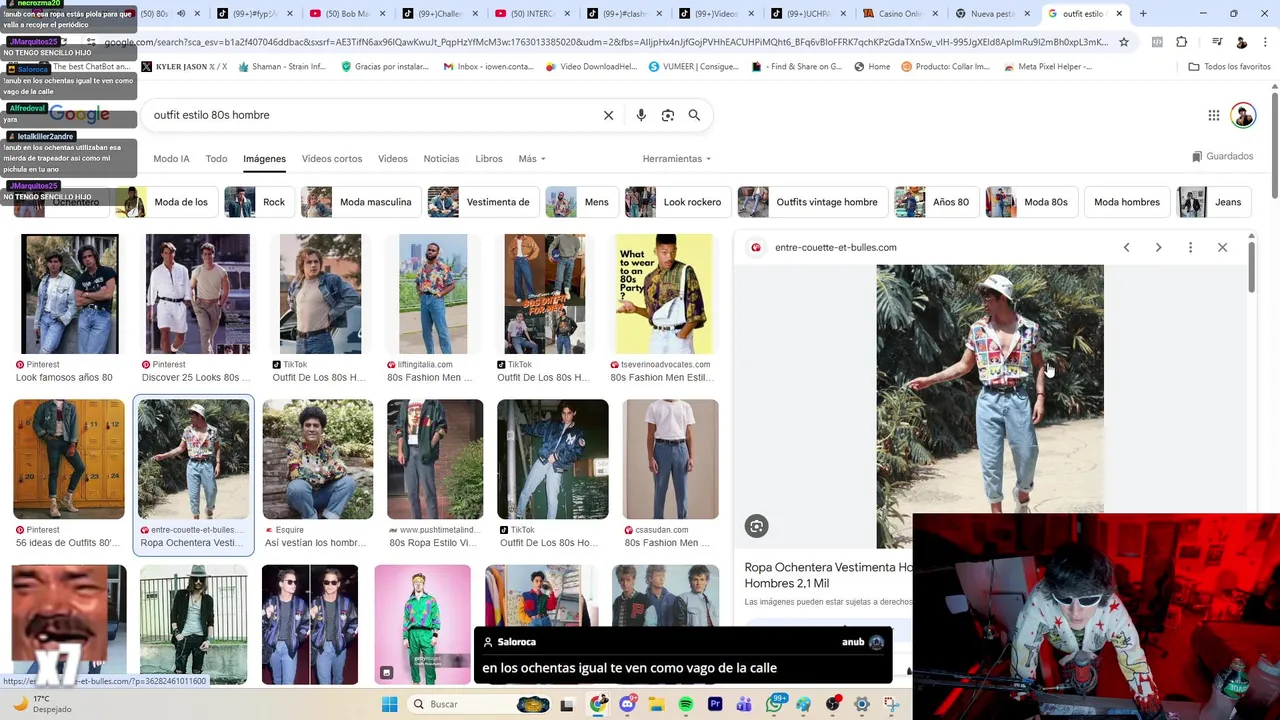Open Chrome extensions puzzle icon
The image size is (1280, 720).
(x=1181, y=42)
